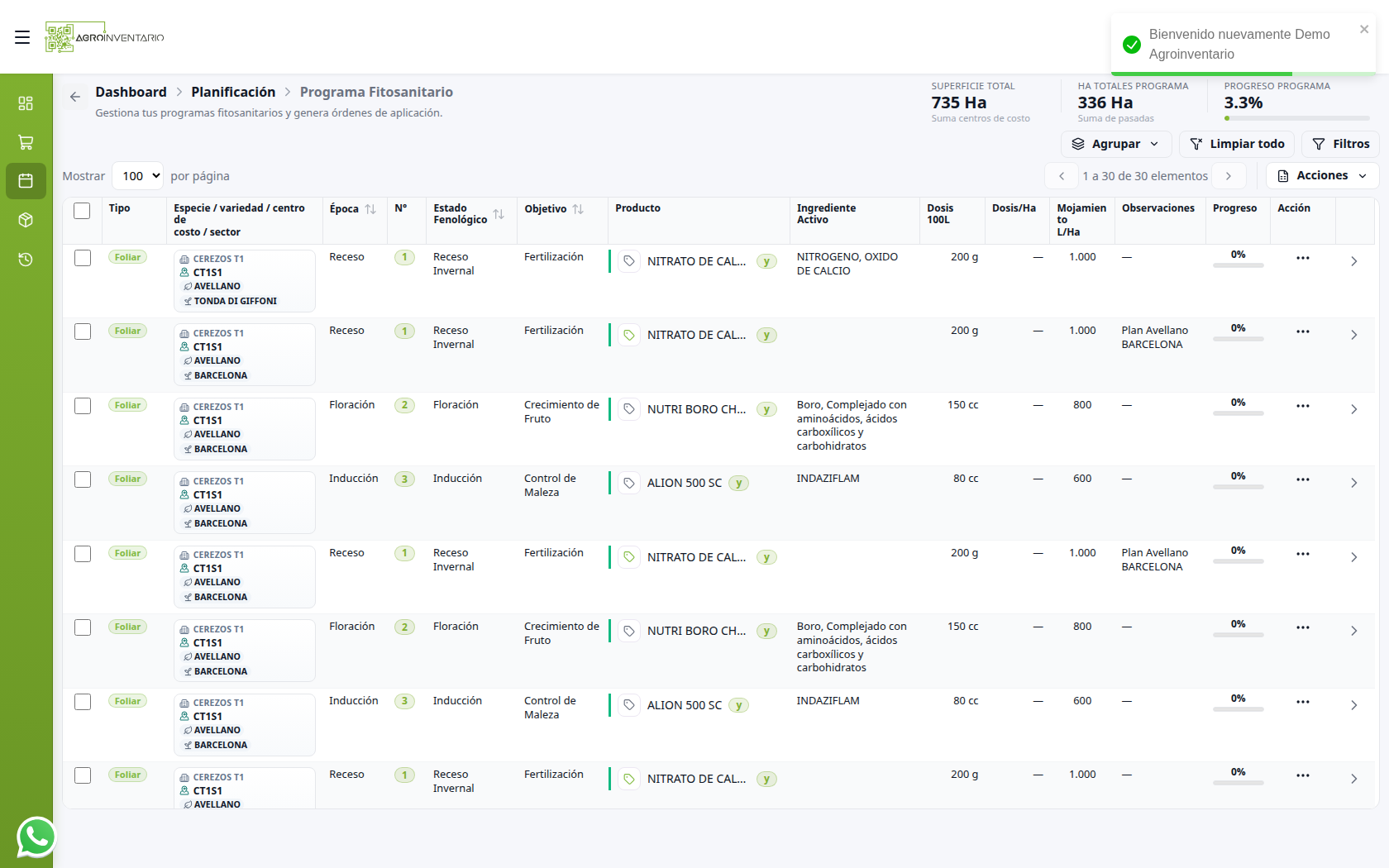Open the Filtros button
1389x868 pixels.
coord(1340,144)
